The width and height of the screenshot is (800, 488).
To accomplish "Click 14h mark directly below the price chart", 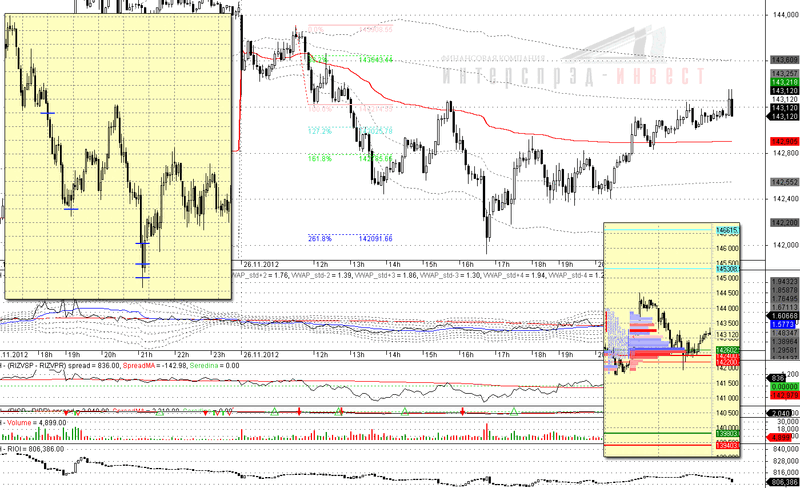I will coord(394,264).
